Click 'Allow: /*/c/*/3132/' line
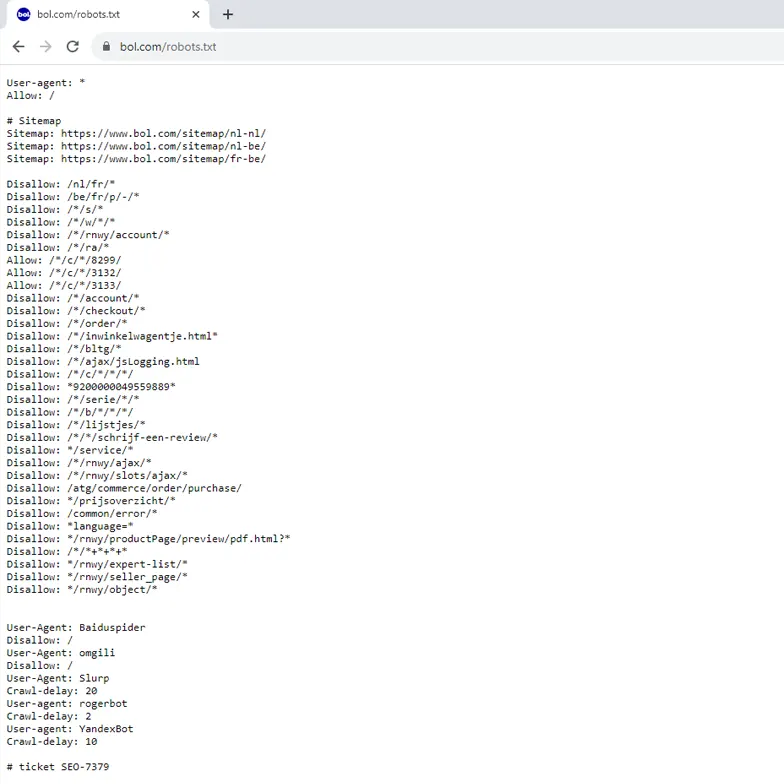Screen dimensions: 784x784 tap(64, 272)
